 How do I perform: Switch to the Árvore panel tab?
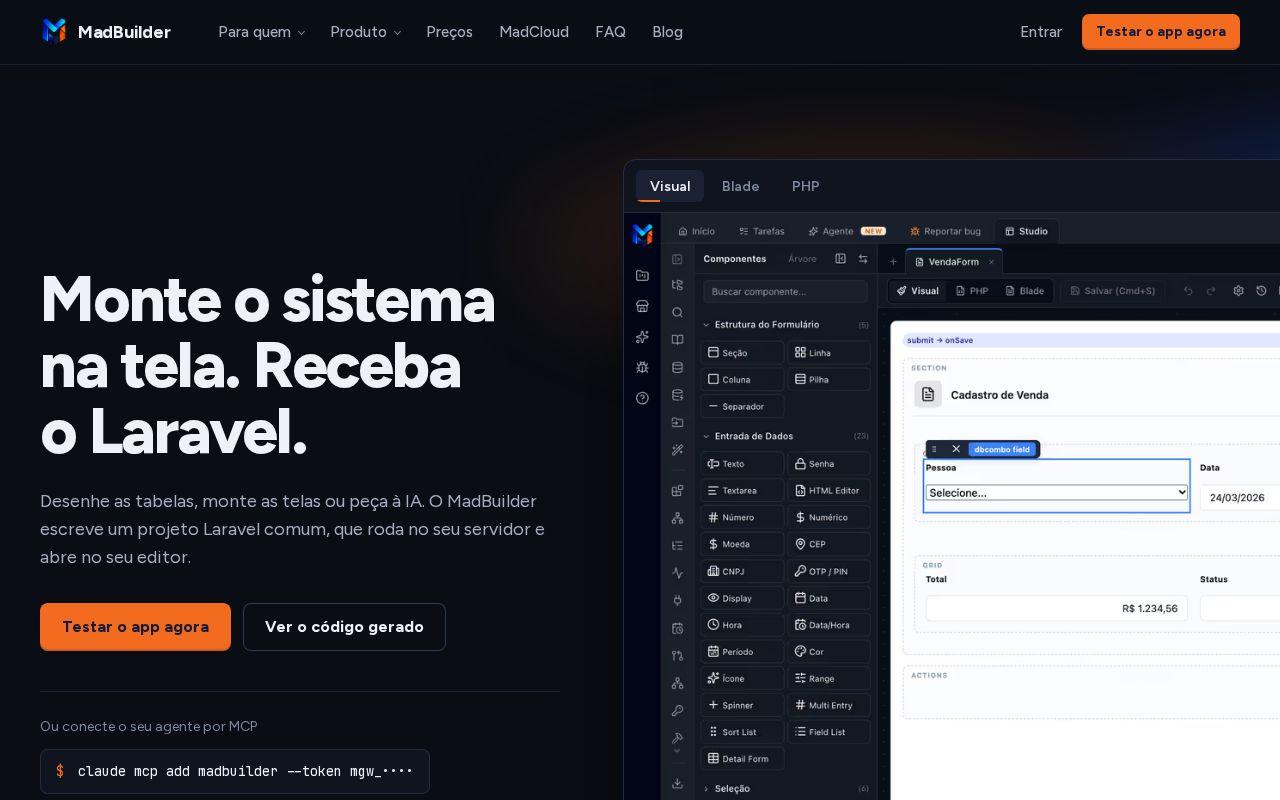point(802,259)
